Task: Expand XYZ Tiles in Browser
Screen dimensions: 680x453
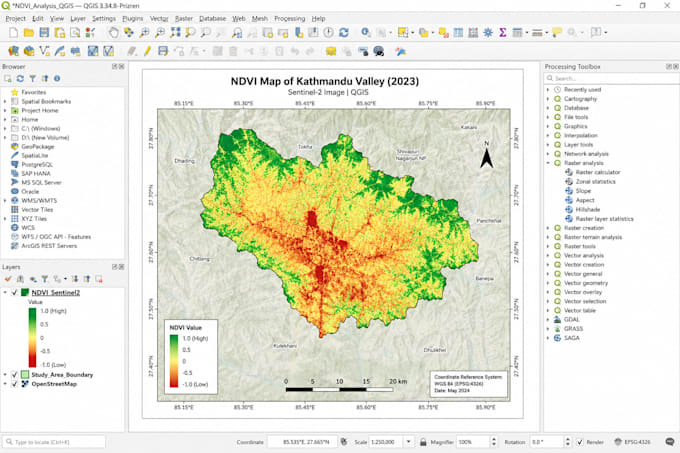Action: point(5,219)
